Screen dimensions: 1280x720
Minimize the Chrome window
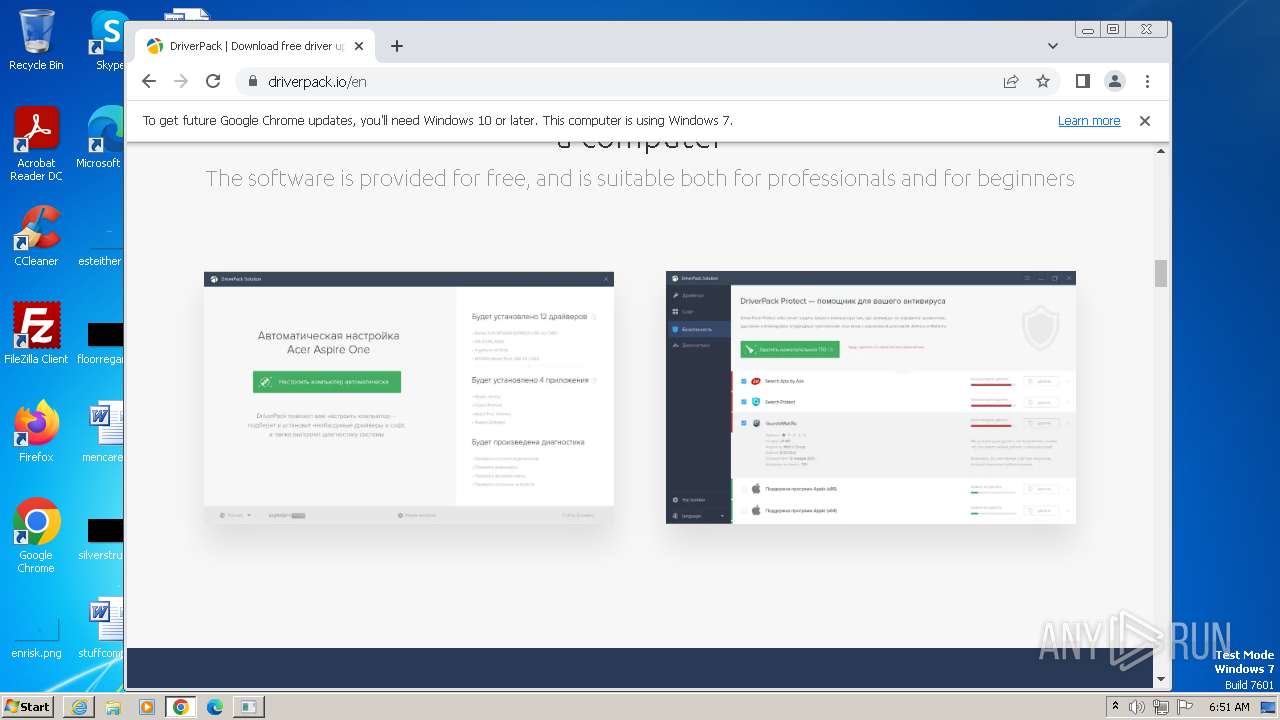tap(1088, 30)
